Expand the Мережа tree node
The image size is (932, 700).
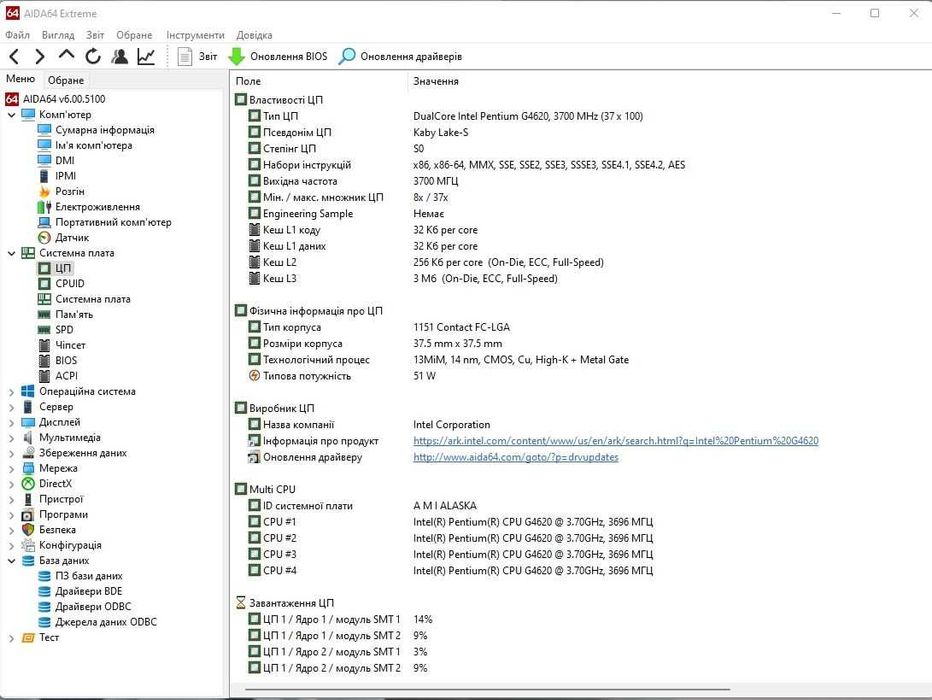tap(11, 469)
